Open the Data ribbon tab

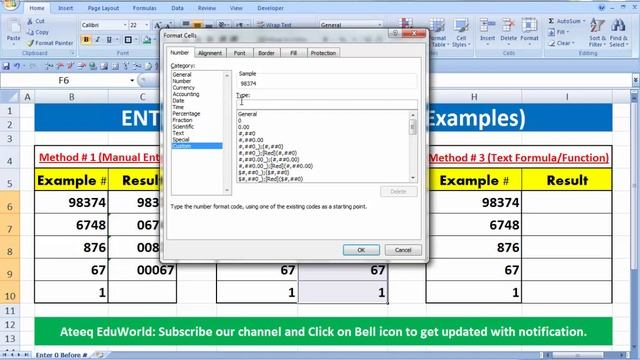pos(177,8)
